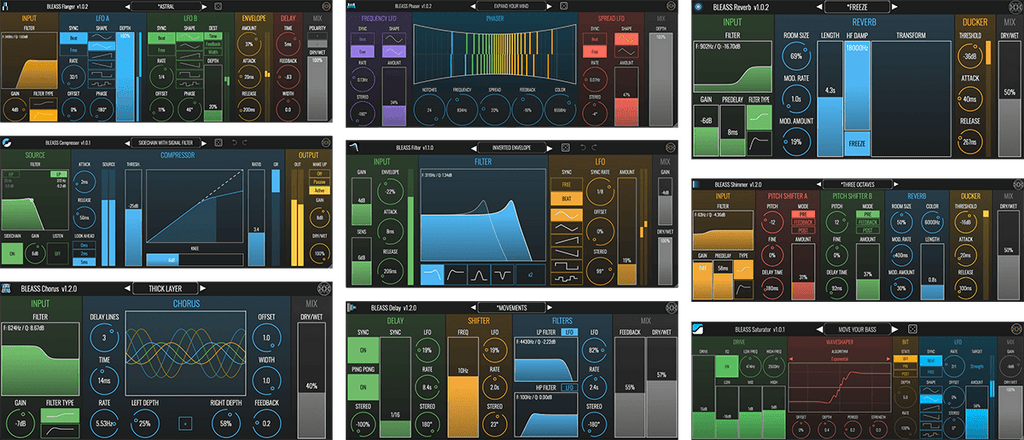
Task: Toggle the Listen OFF button in Compressor
Action: click(57, 253)
